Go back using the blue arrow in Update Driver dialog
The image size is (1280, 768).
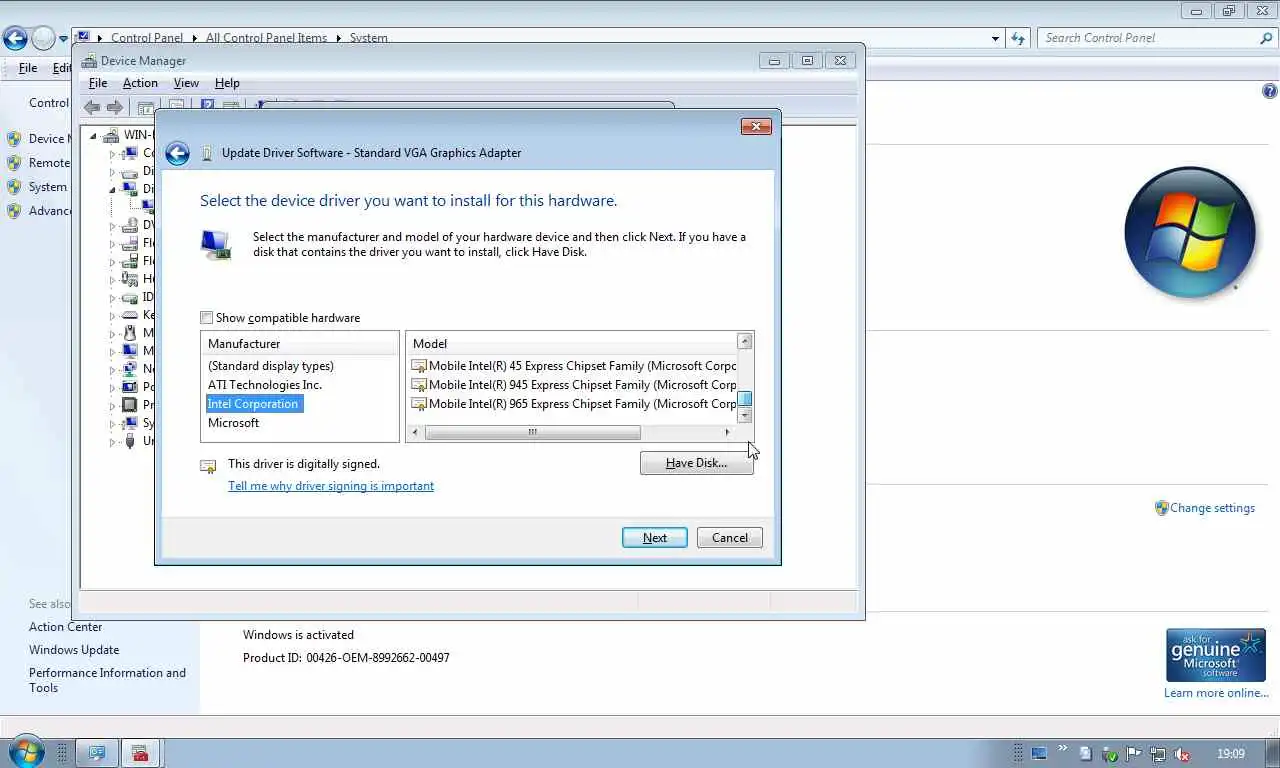click(x=177, y=153)
